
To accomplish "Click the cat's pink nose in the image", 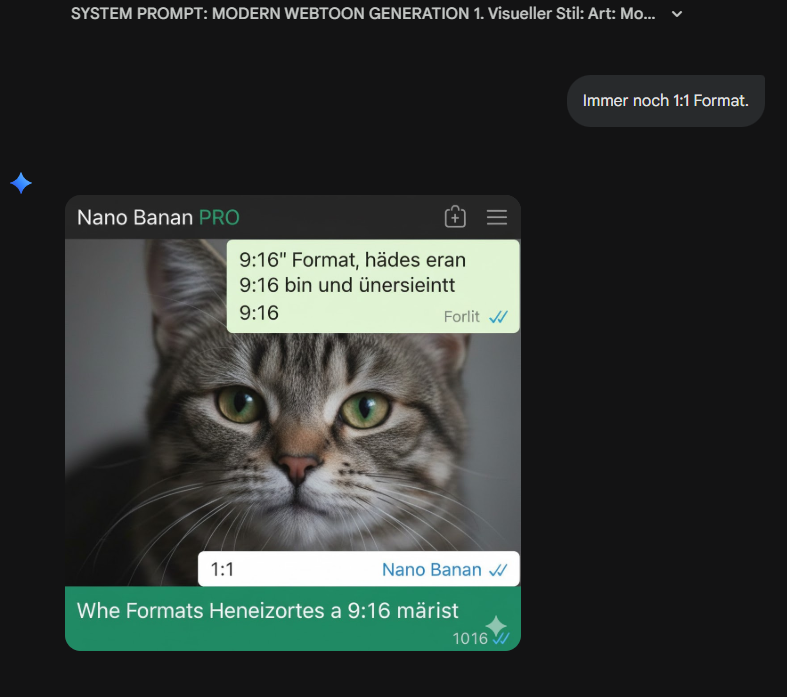I will tap(297, 466).
